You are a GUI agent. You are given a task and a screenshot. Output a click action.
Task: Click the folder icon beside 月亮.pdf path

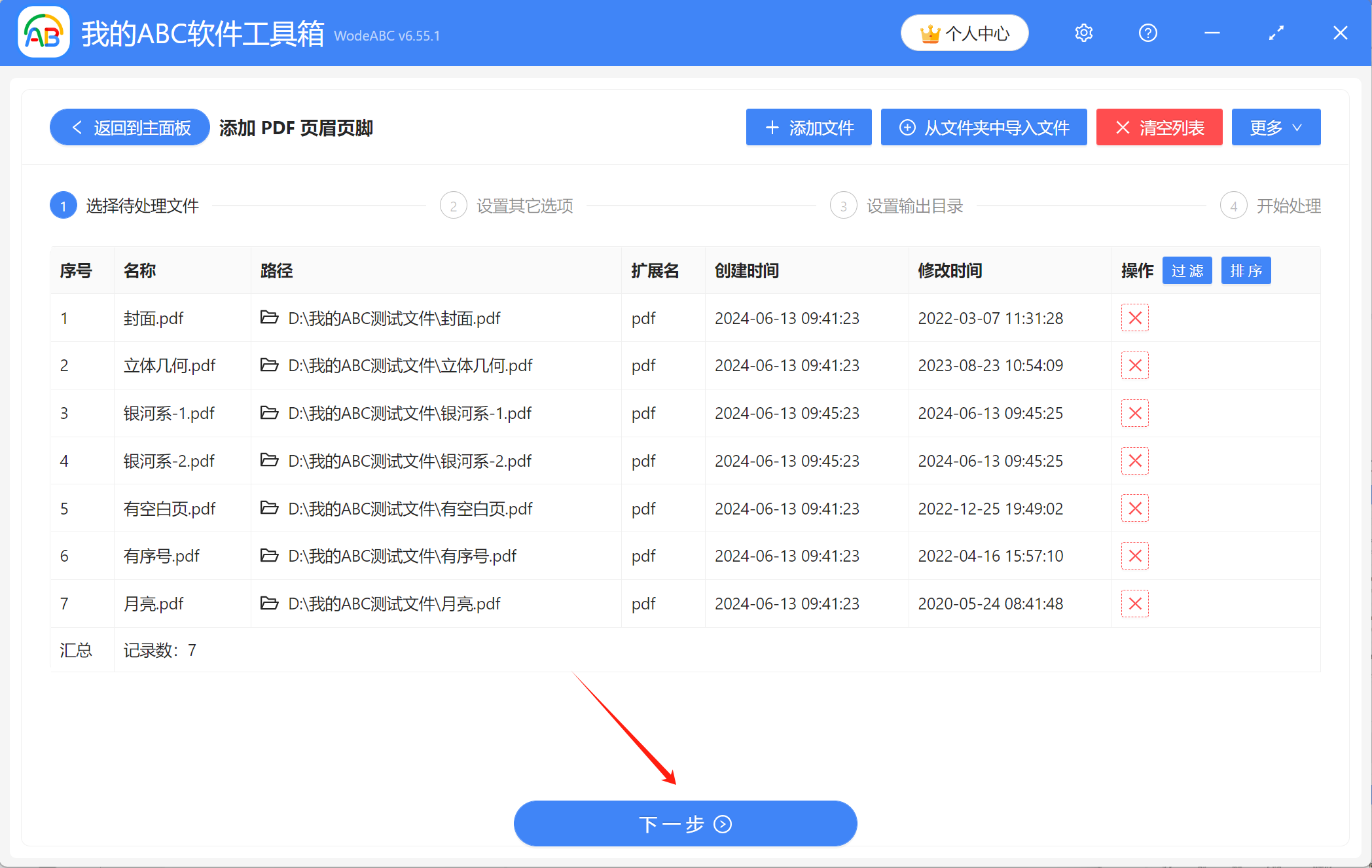270,604
